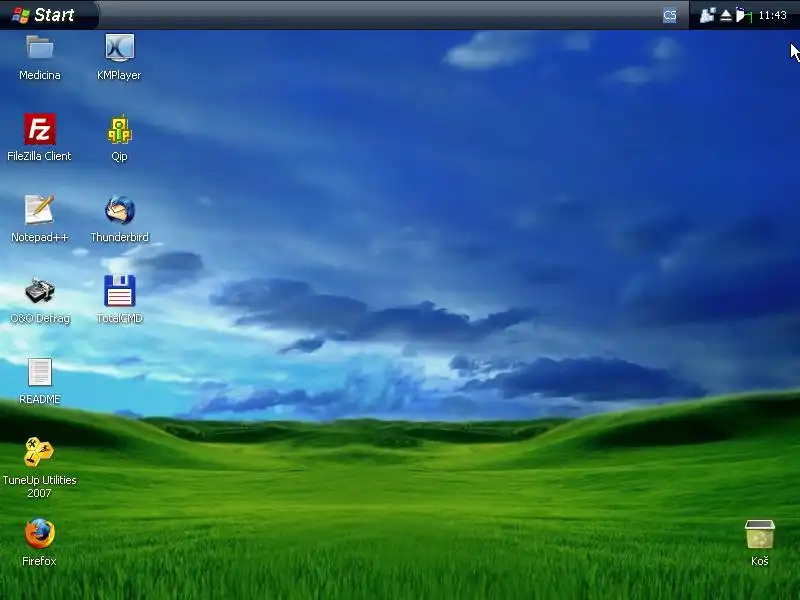800x600 pixels.
Task: Click the flag-shaped tray icon next to the clock
Action: pos(744,15)
